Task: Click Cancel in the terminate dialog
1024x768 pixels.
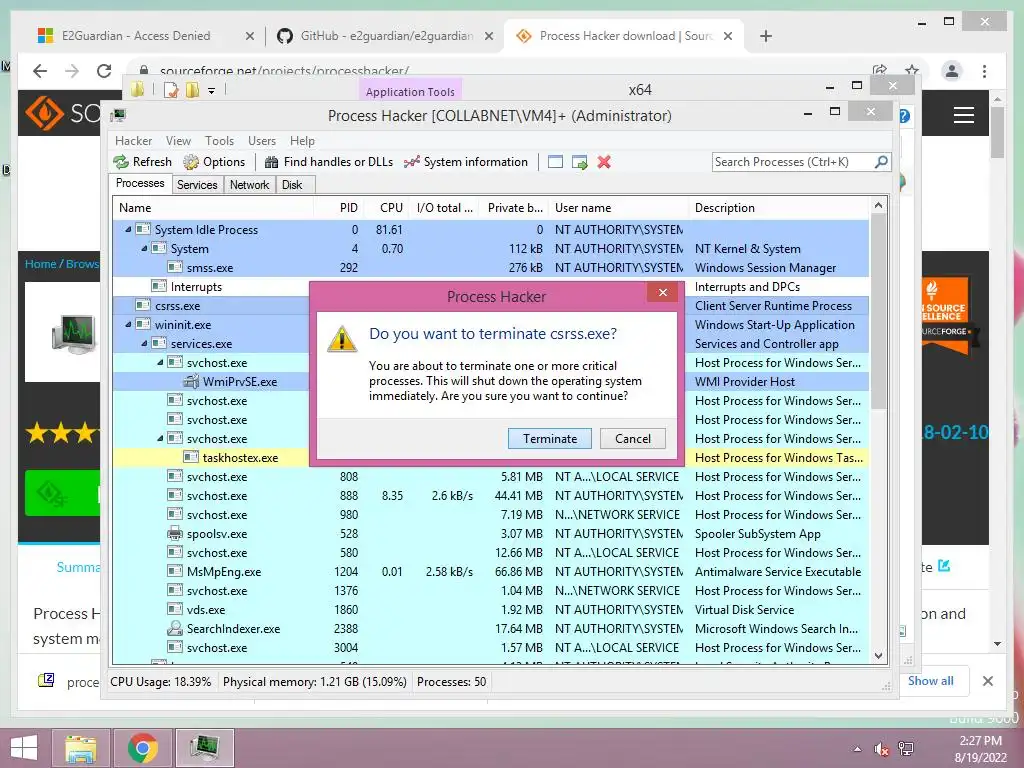Action: click(633, 439)
